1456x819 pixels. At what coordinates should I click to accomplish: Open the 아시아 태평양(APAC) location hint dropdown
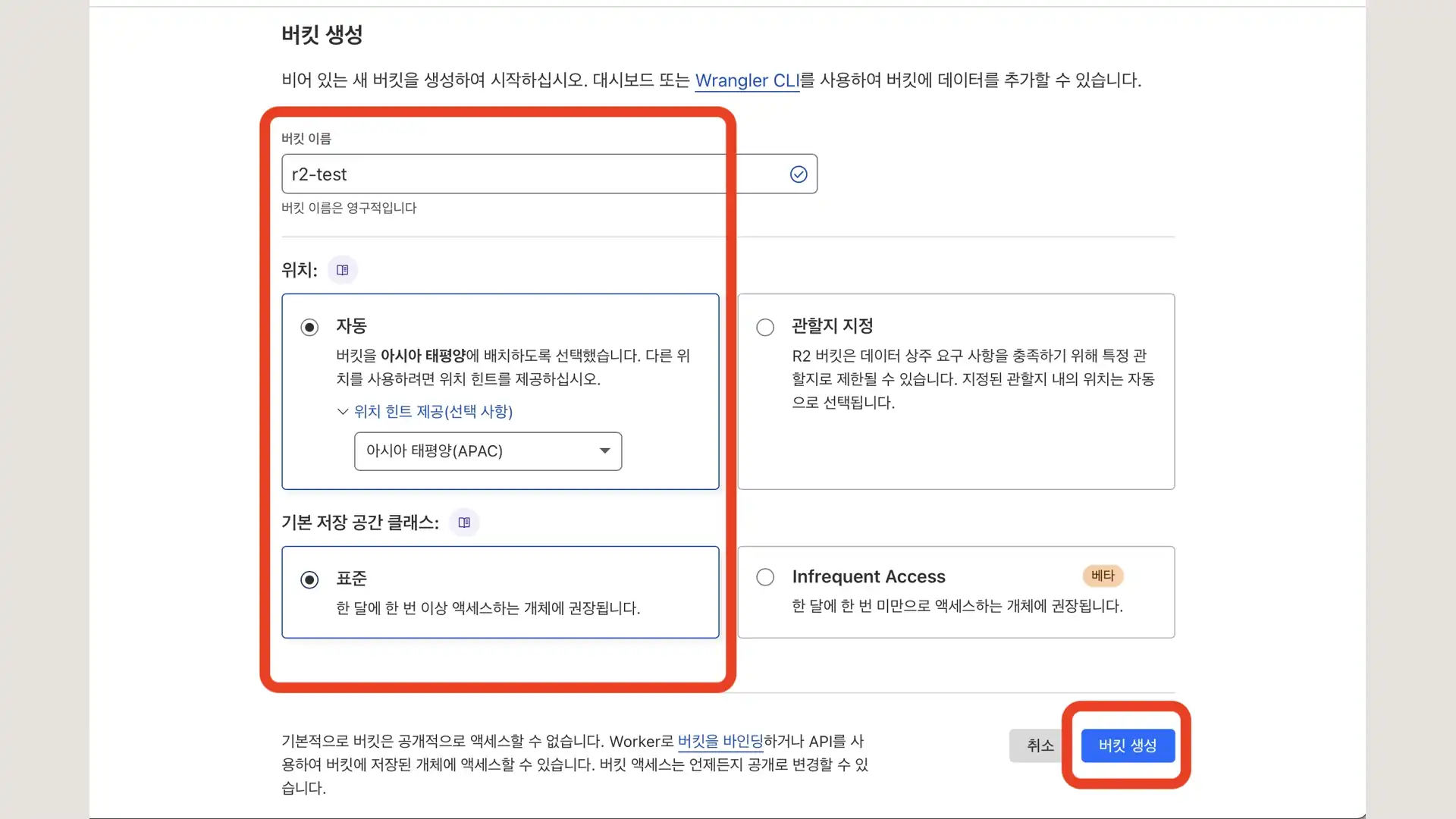(488, 451)
